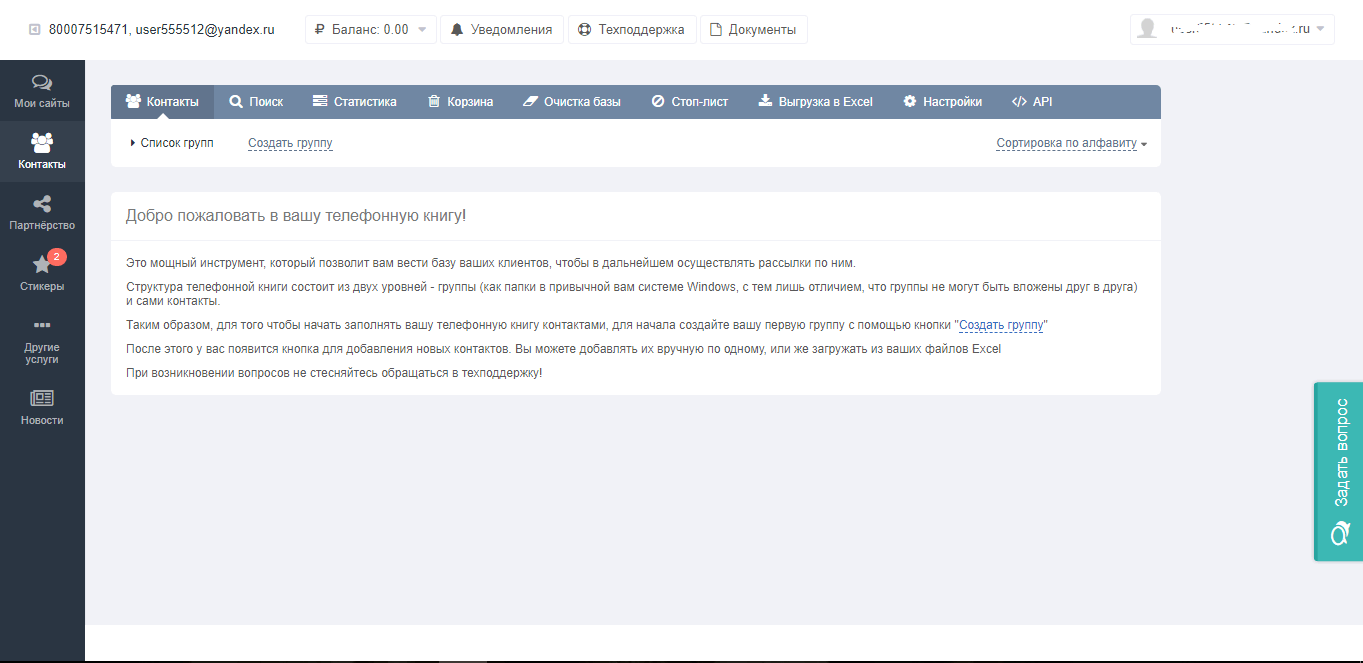Screen dimensions: 1363x663
Task: Open Сортировка по алфавиту dropdown
Action: click(1071, 143)
